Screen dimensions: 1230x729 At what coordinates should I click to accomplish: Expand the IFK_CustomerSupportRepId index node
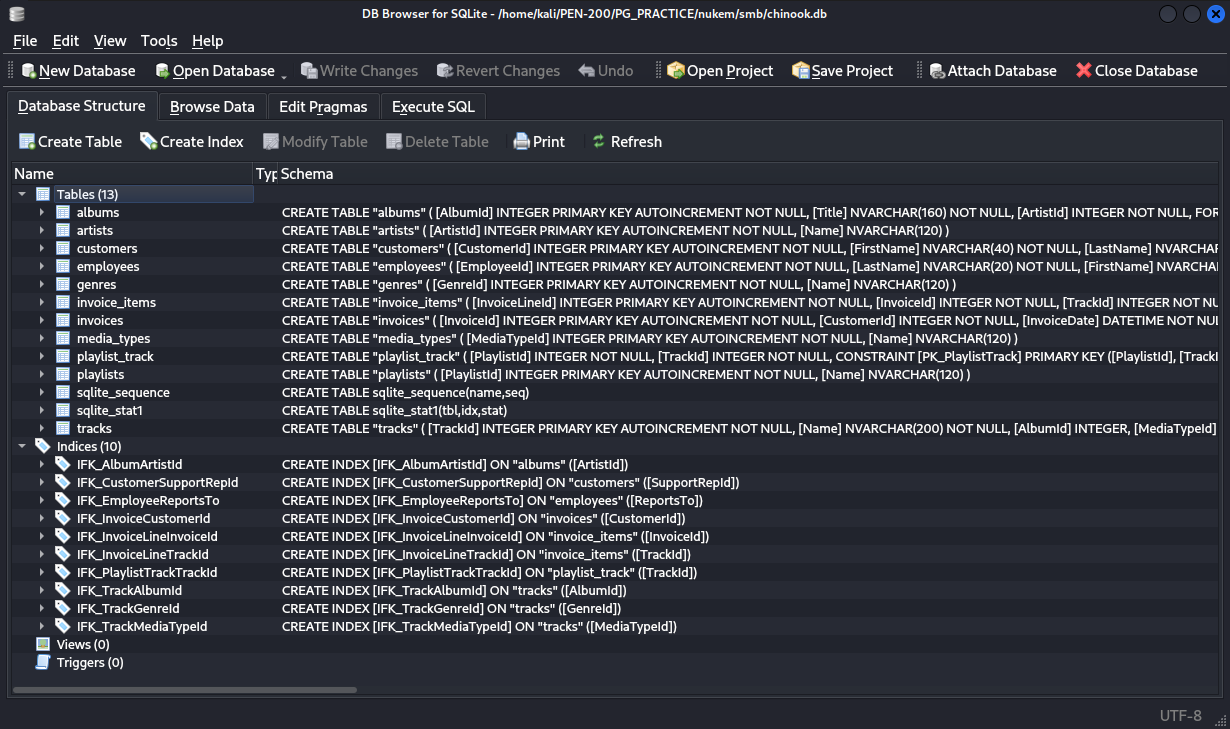point(42,482)
